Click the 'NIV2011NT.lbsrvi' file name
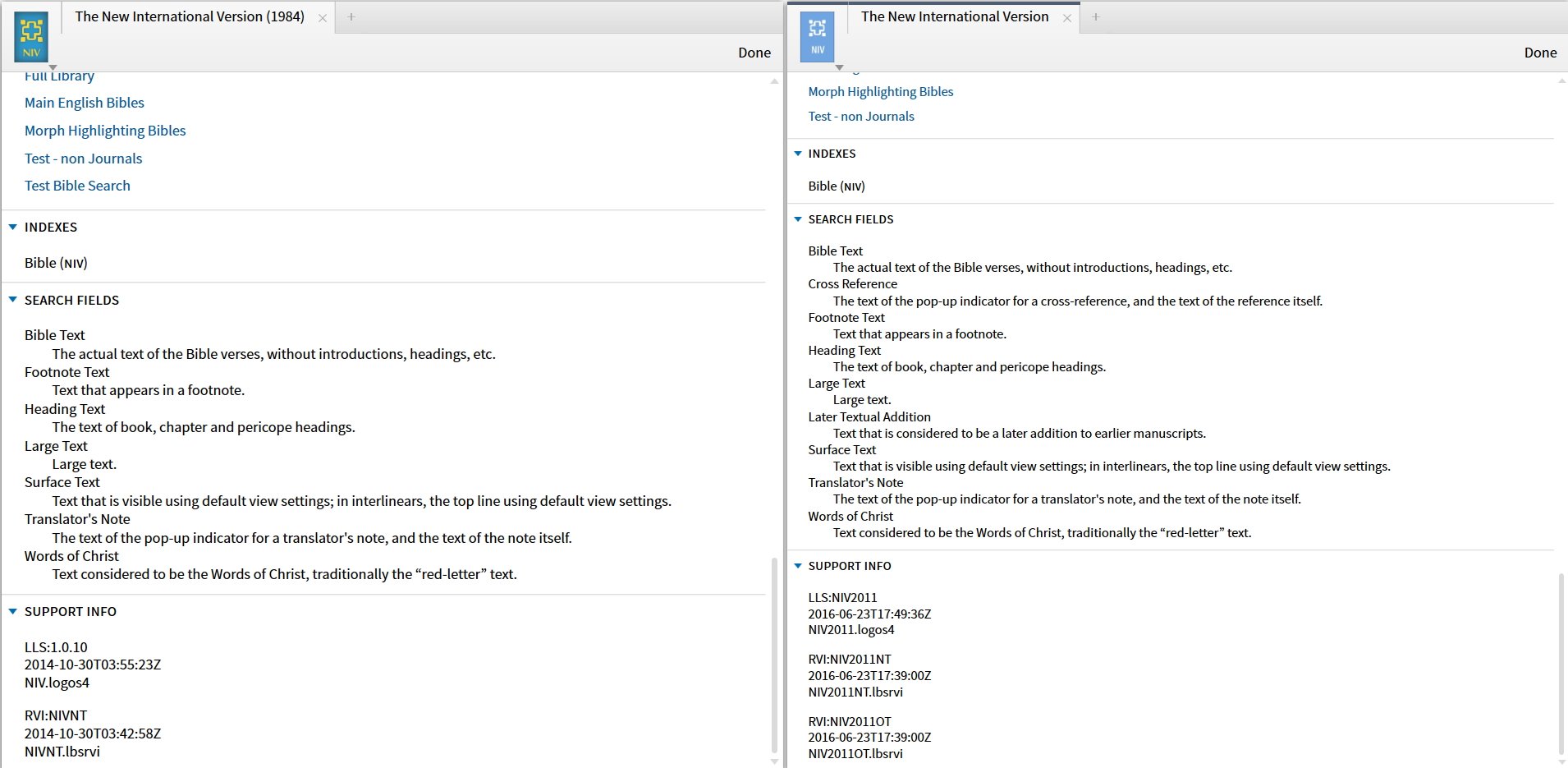This screenshot has height=768, width=1568. tap(855, 692)
